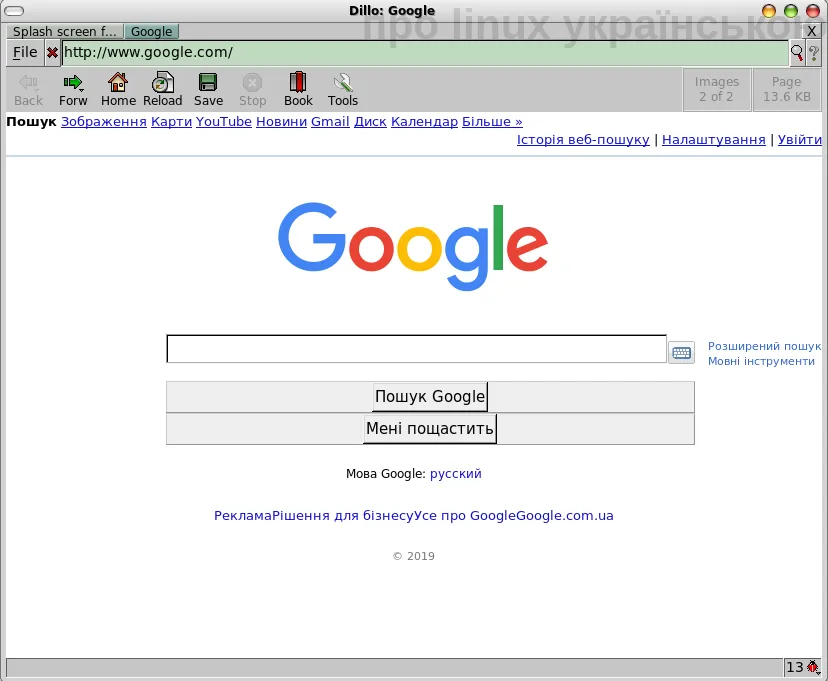The image size is (828, 681).
Task: Click the magnifier web search icon
Action: point(797,53)
